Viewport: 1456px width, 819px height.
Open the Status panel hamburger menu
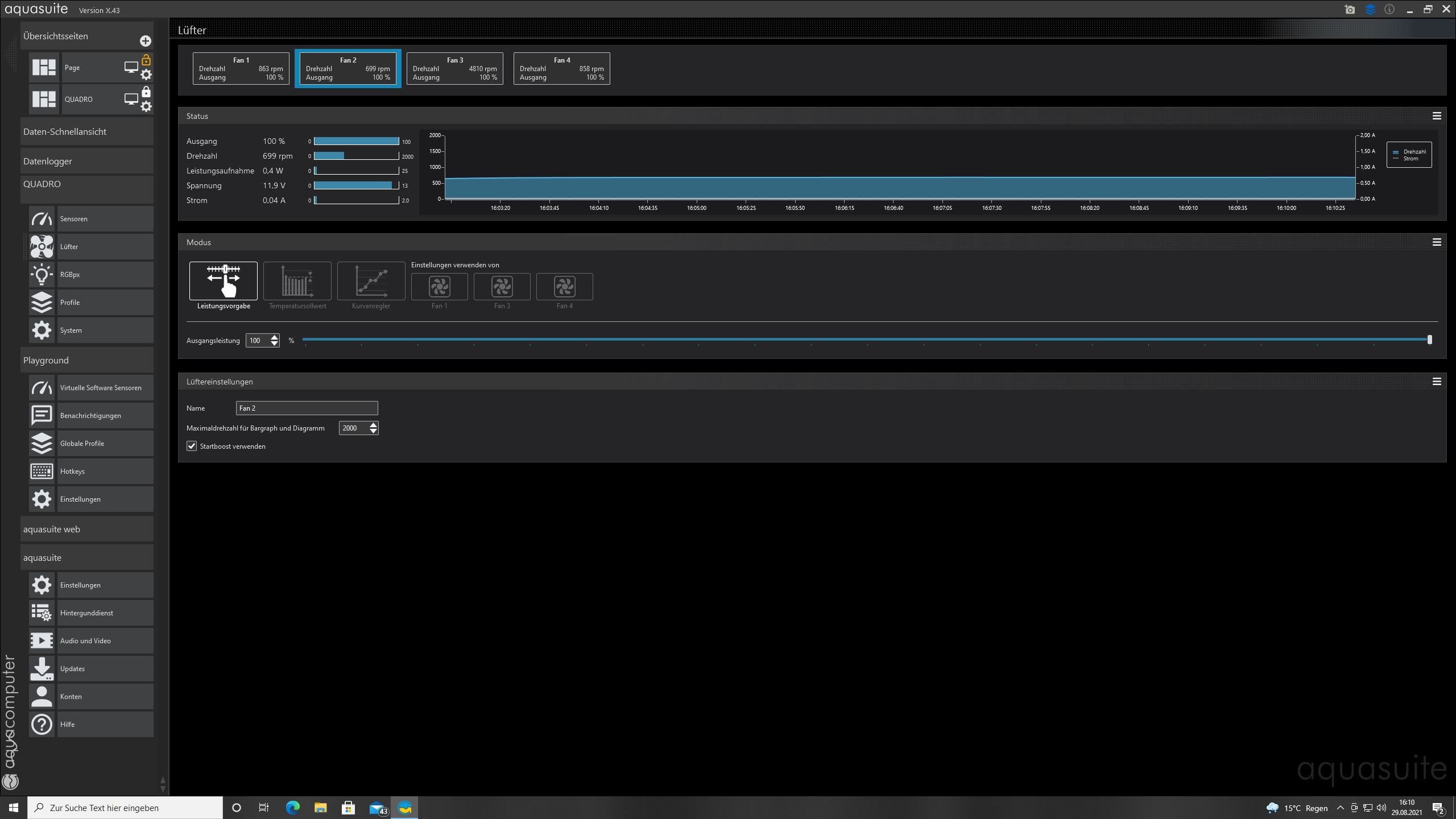pos(1437,116)
